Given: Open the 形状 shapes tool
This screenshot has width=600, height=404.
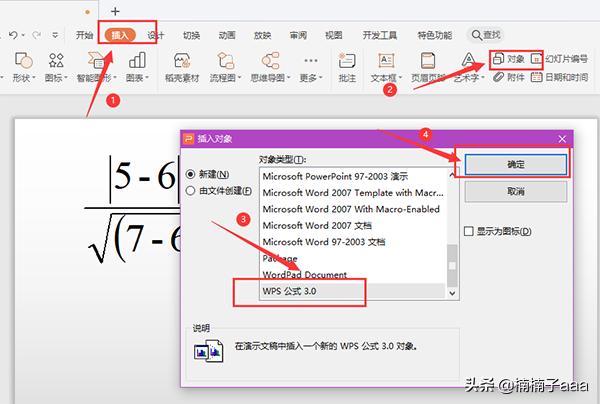Looking at the screenshot, I should [x=23, y=67].
